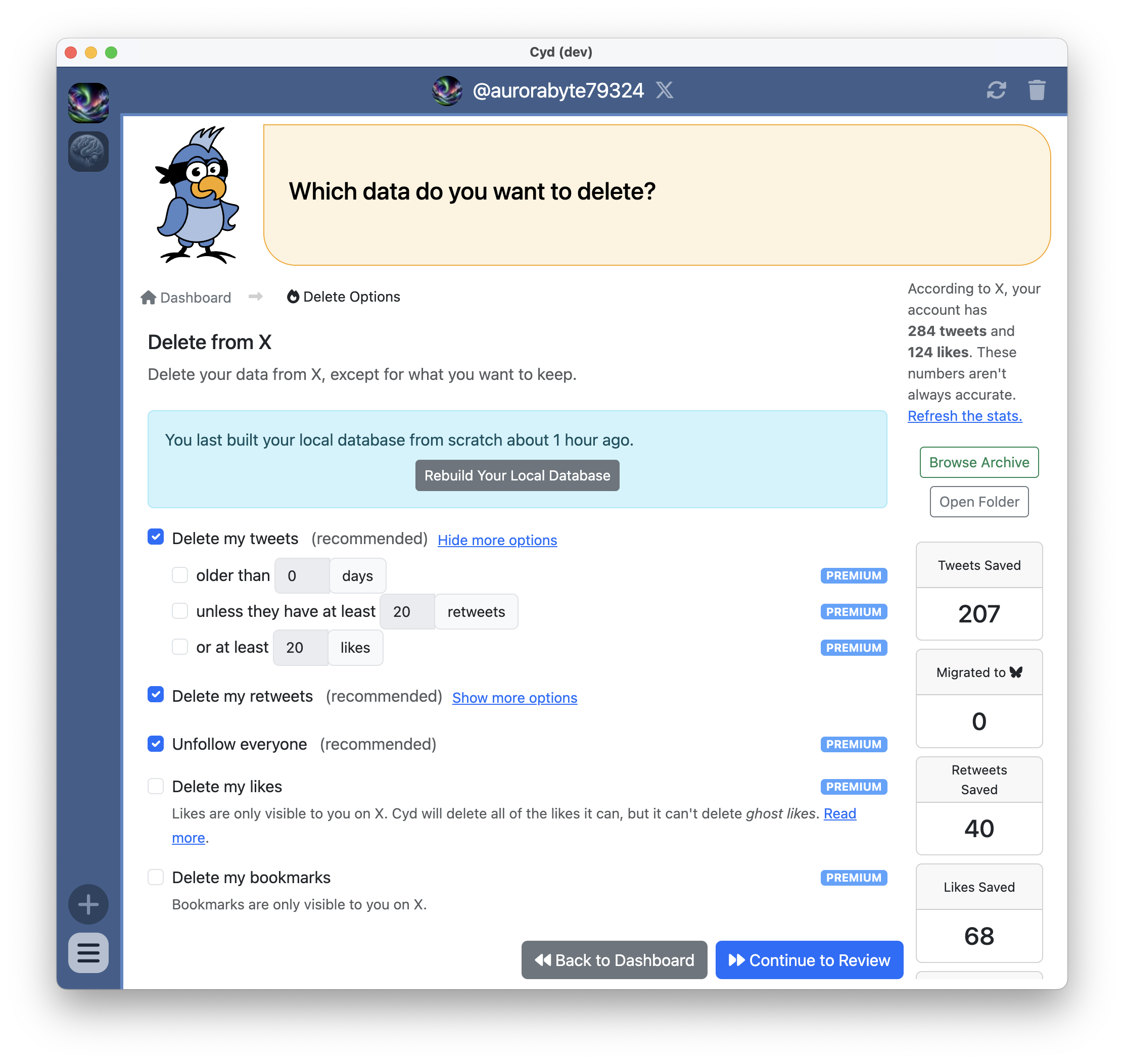Click the Rebuild Your Local Database button

coord(517,475)
